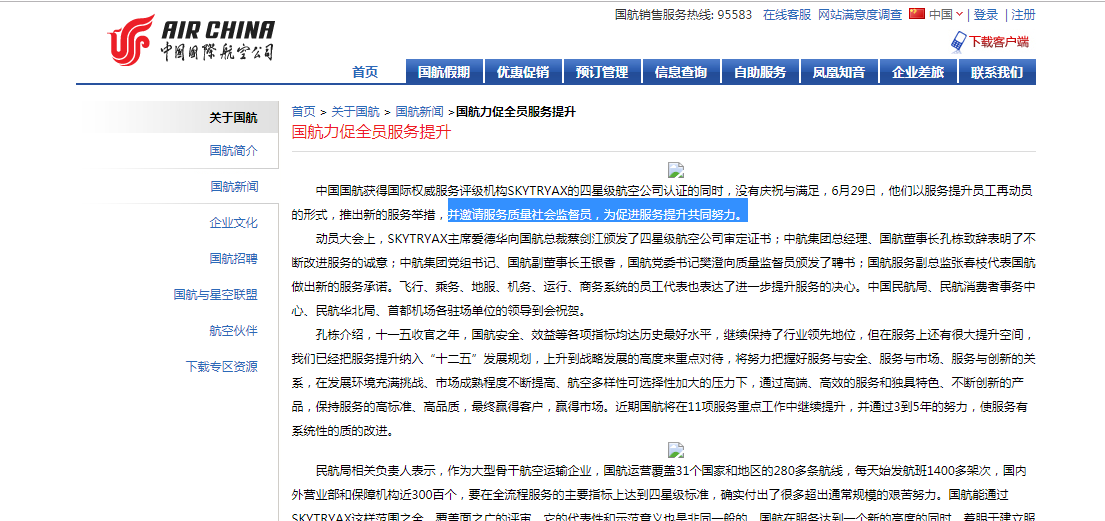Click the broken image placeholder mid-article
Image resolution: width=1105 pixels, height=521 pixels.
pos(676,450)
